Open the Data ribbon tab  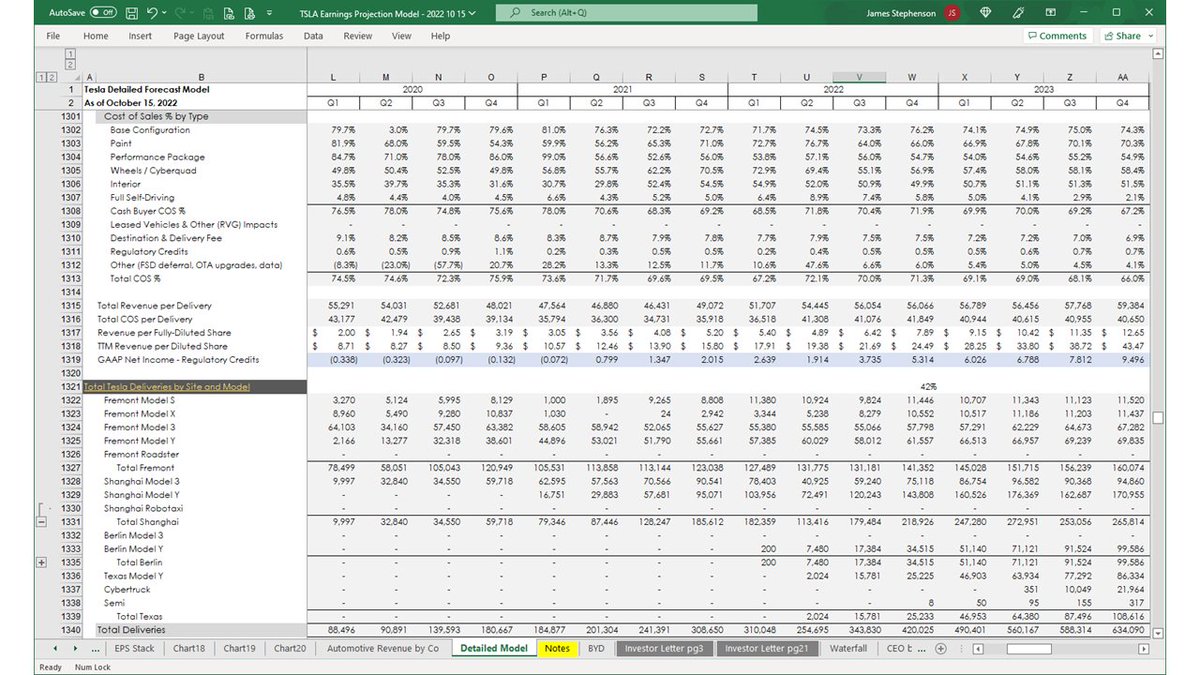[313, 36]
